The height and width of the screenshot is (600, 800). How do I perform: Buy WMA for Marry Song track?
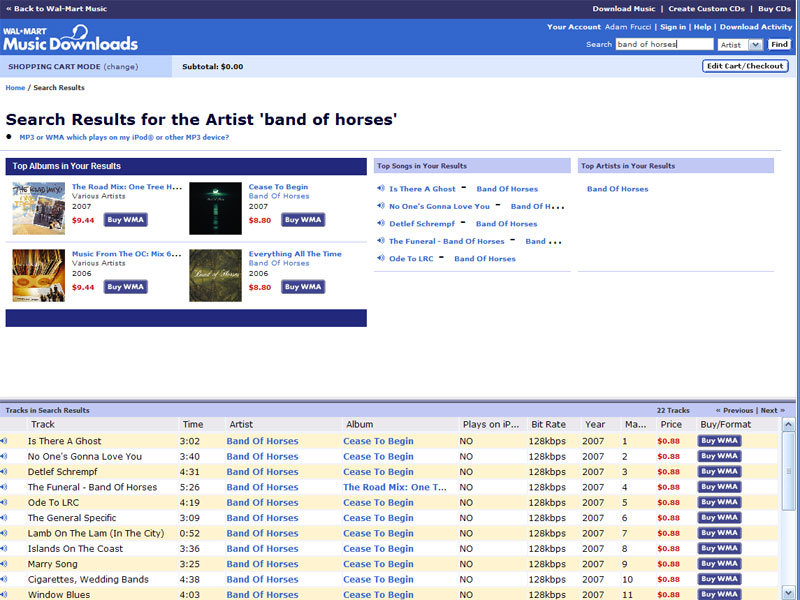point(719,564)
